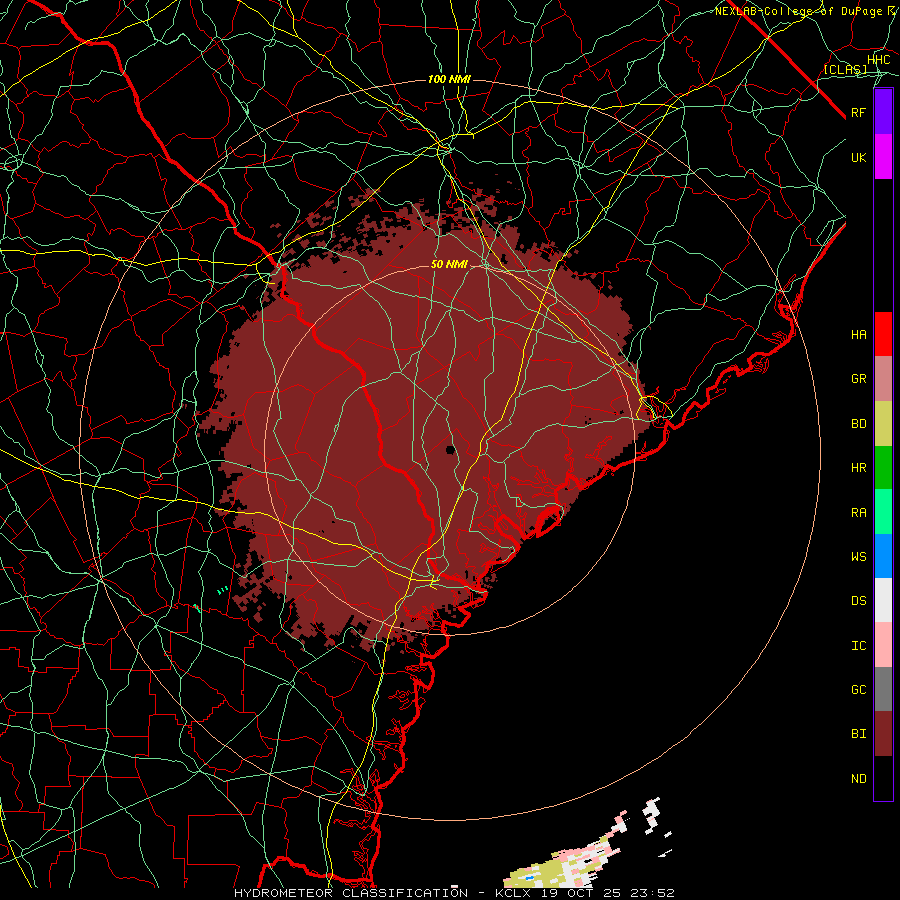900x900 pixels.
Task: Click the UK legend label
Action: coord(858,157)
